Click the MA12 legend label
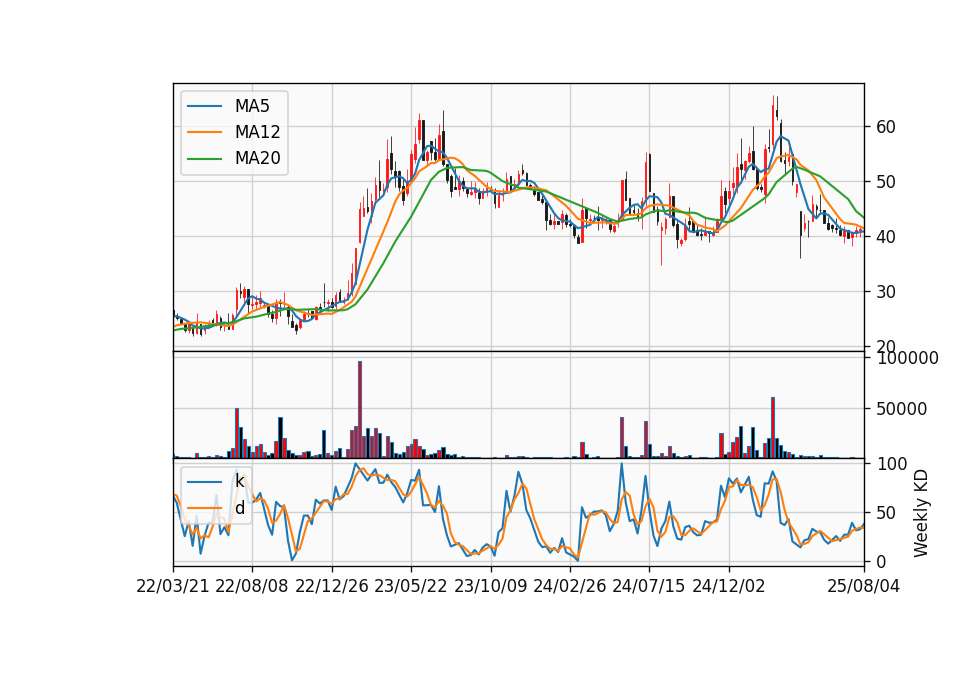The width and height of the screenshot is (960, 690). [257, 132]
